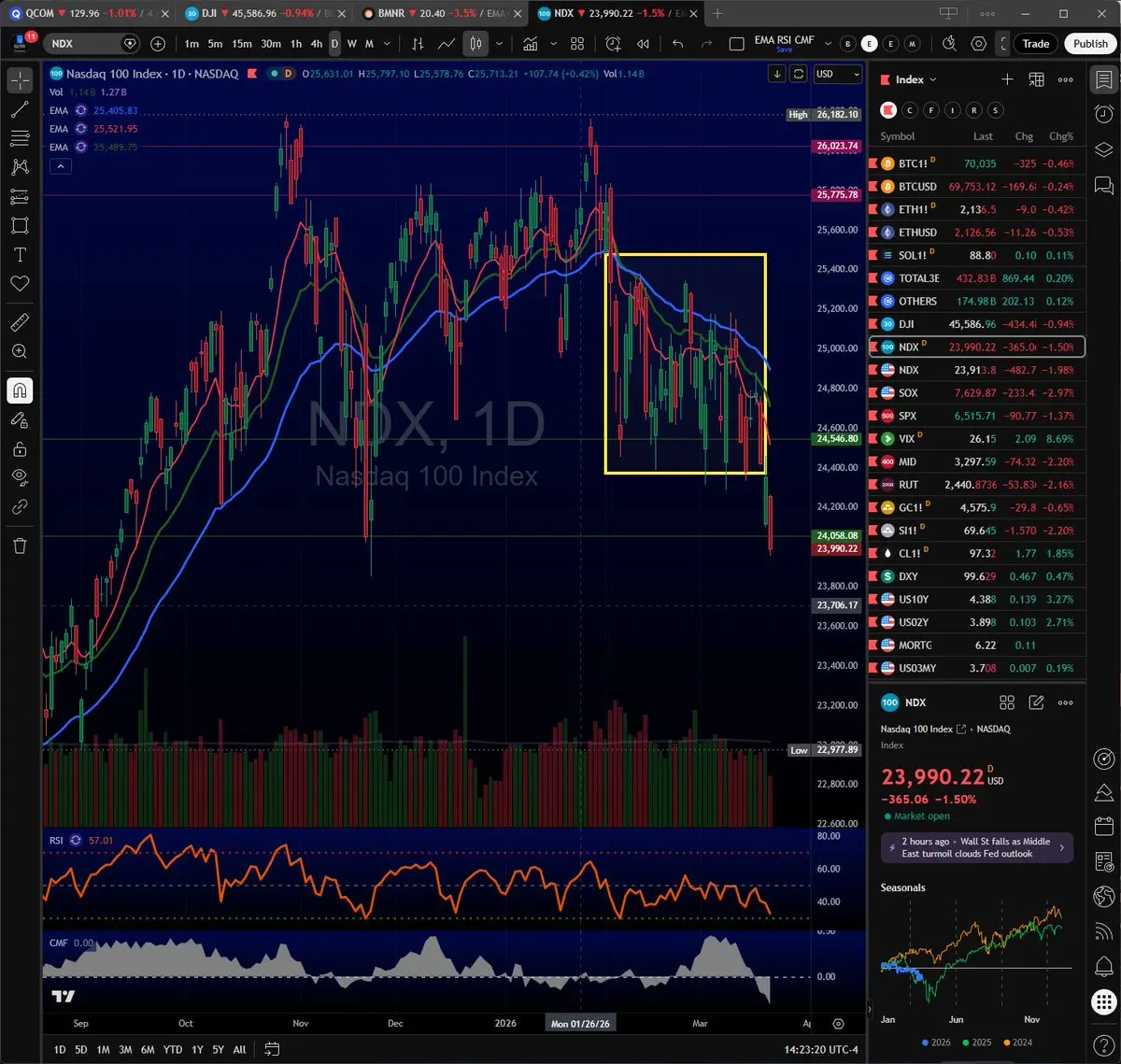Open the heart icons drawing tool
1121x1064 pixels.
coord(20,283)
